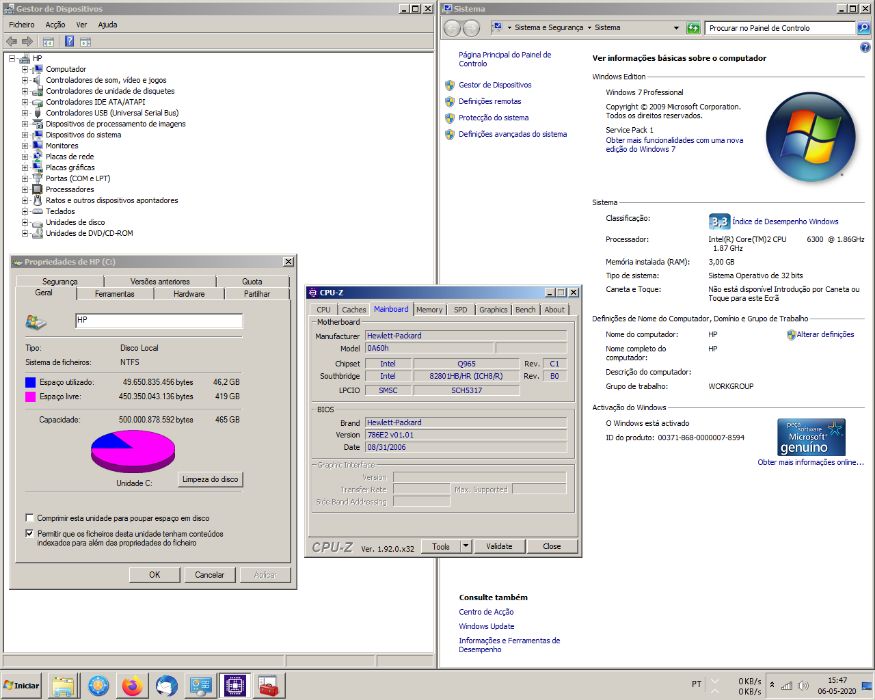This screenshot has width=875, height=700.
Task: Click the drive label field containing HP
Action: pos(158,320)
